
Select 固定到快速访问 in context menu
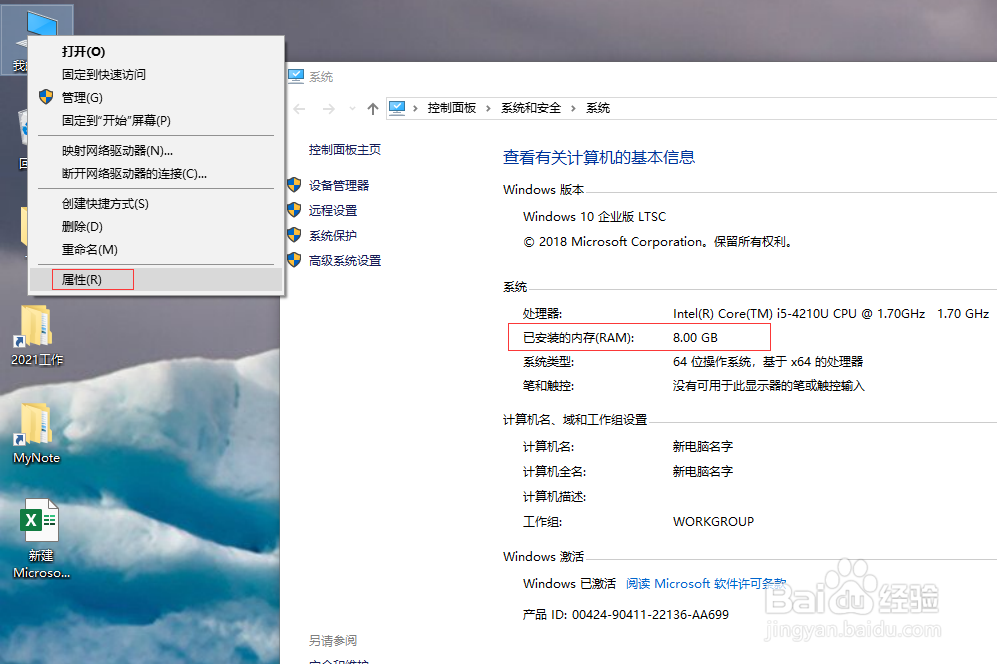pyautogui.click(x=156, y=74)
